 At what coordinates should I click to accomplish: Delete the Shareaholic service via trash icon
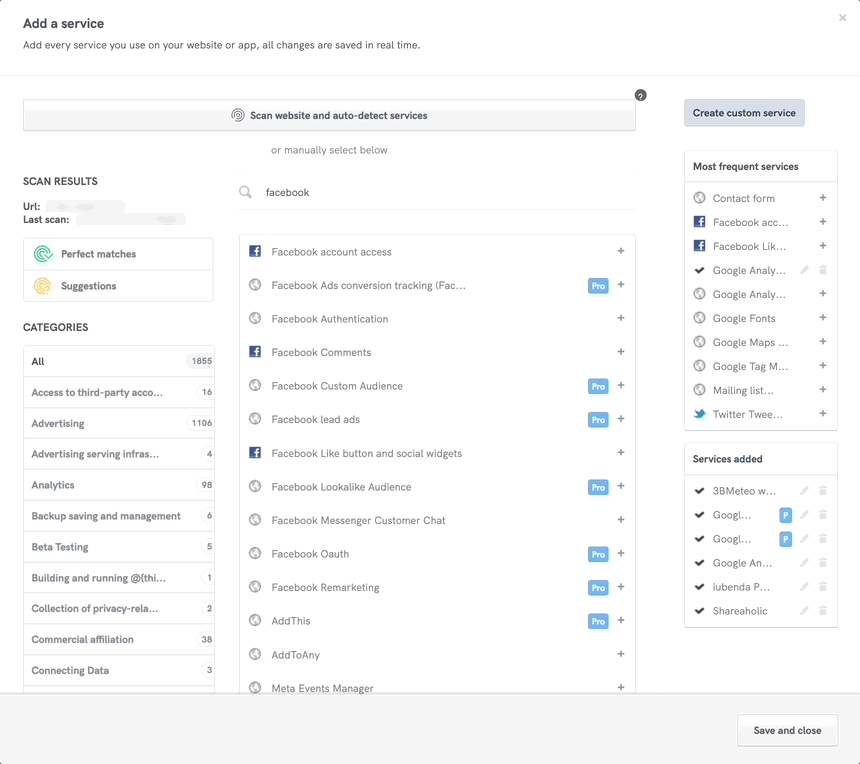click(x=823, y=611)
